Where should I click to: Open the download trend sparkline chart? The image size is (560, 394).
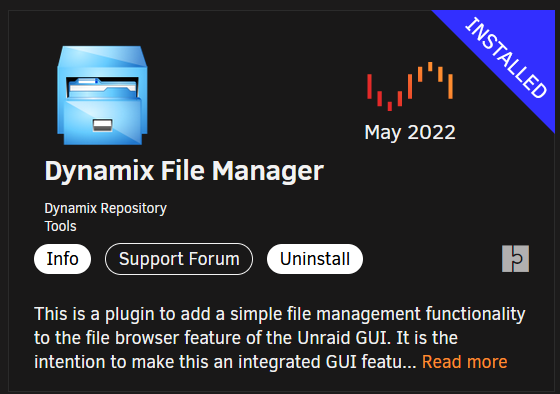[410, 86]
